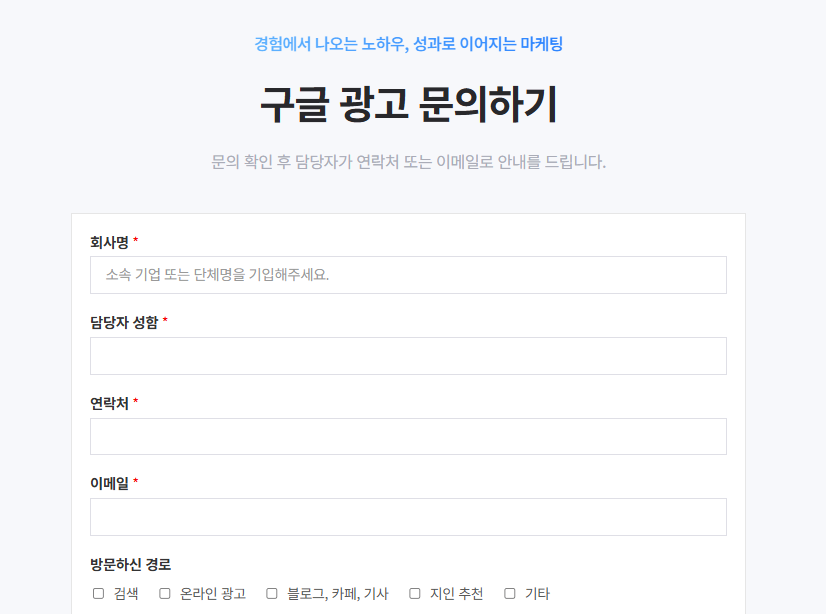826x614 pixels.
Task: Click the 회사명 field label
Action: (x=109, y=242)
